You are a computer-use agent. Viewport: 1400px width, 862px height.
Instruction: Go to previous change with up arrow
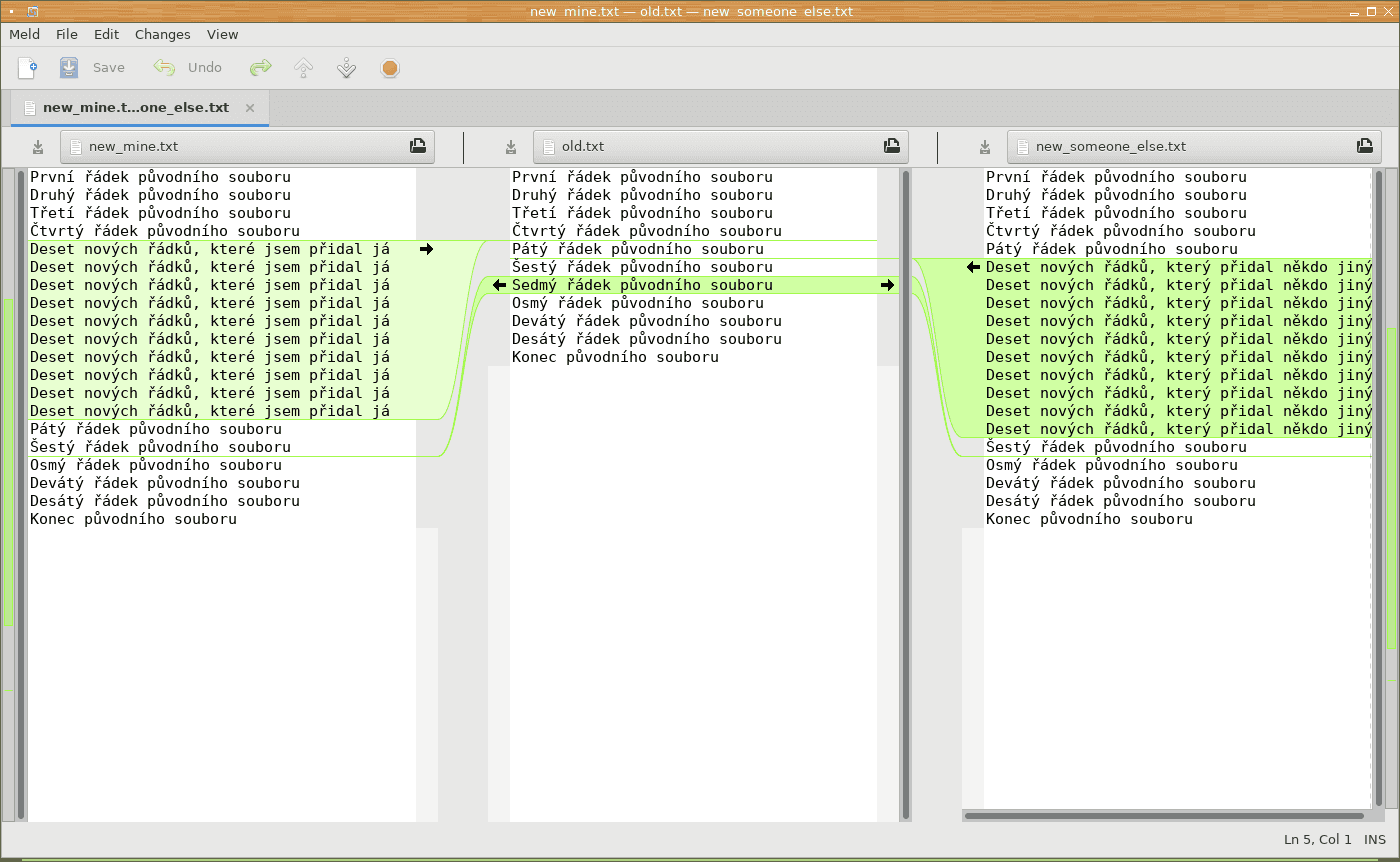click(304, 68)
